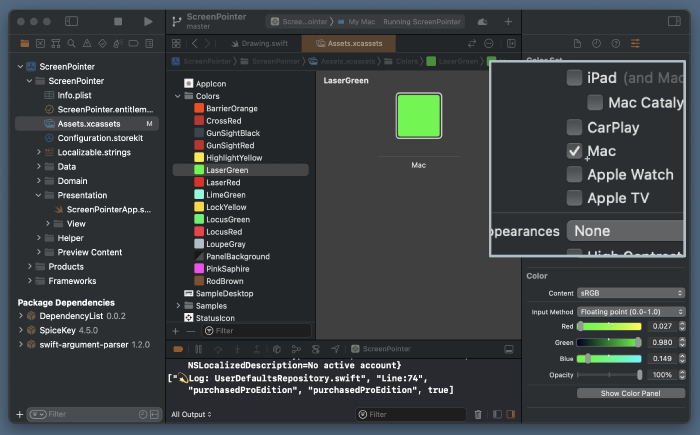Open the Find navigator magnifier icon

[x=72, y=44]
